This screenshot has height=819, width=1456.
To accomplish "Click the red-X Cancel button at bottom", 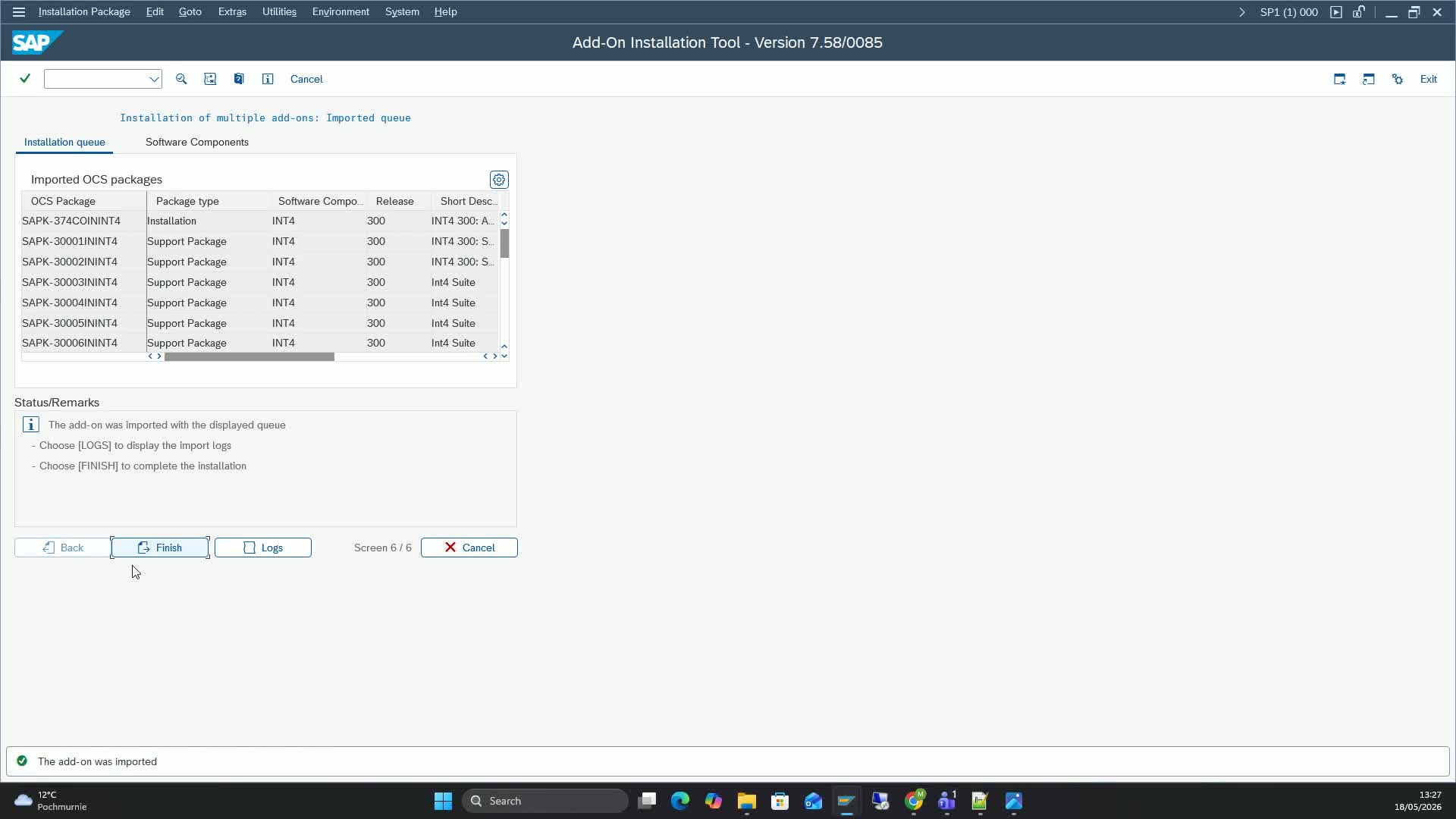I will click(x=469, y=548).
